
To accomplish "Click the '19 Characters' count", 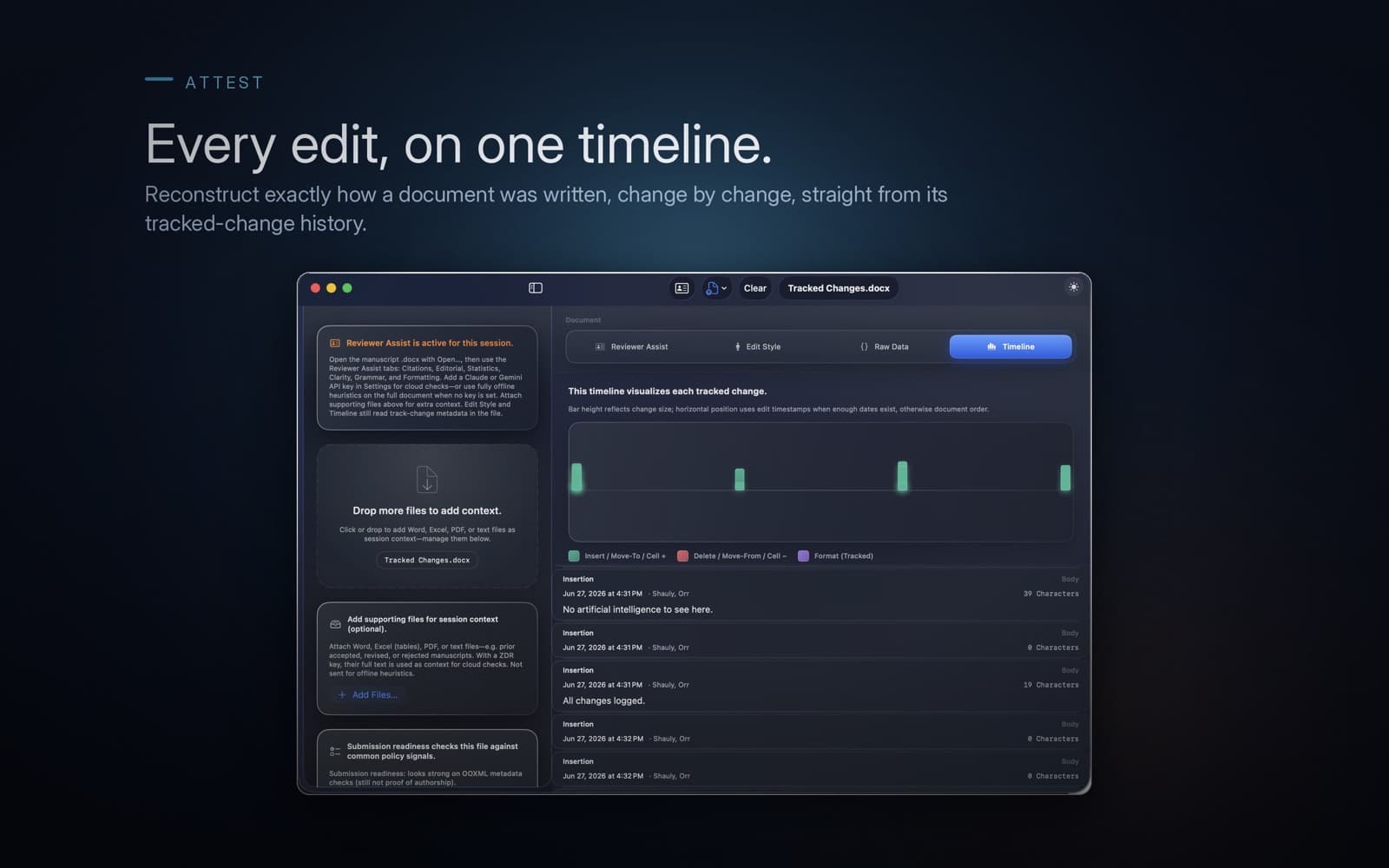I will coord(1050,685).
